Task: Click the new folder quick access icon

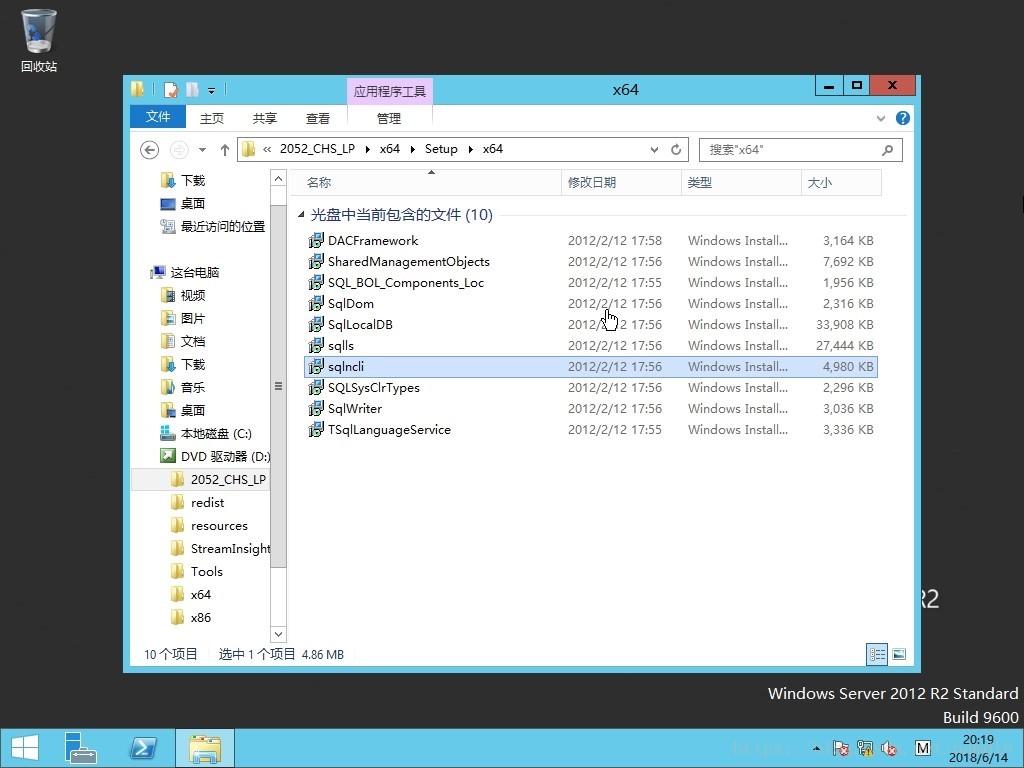Action: pos(193,89)
